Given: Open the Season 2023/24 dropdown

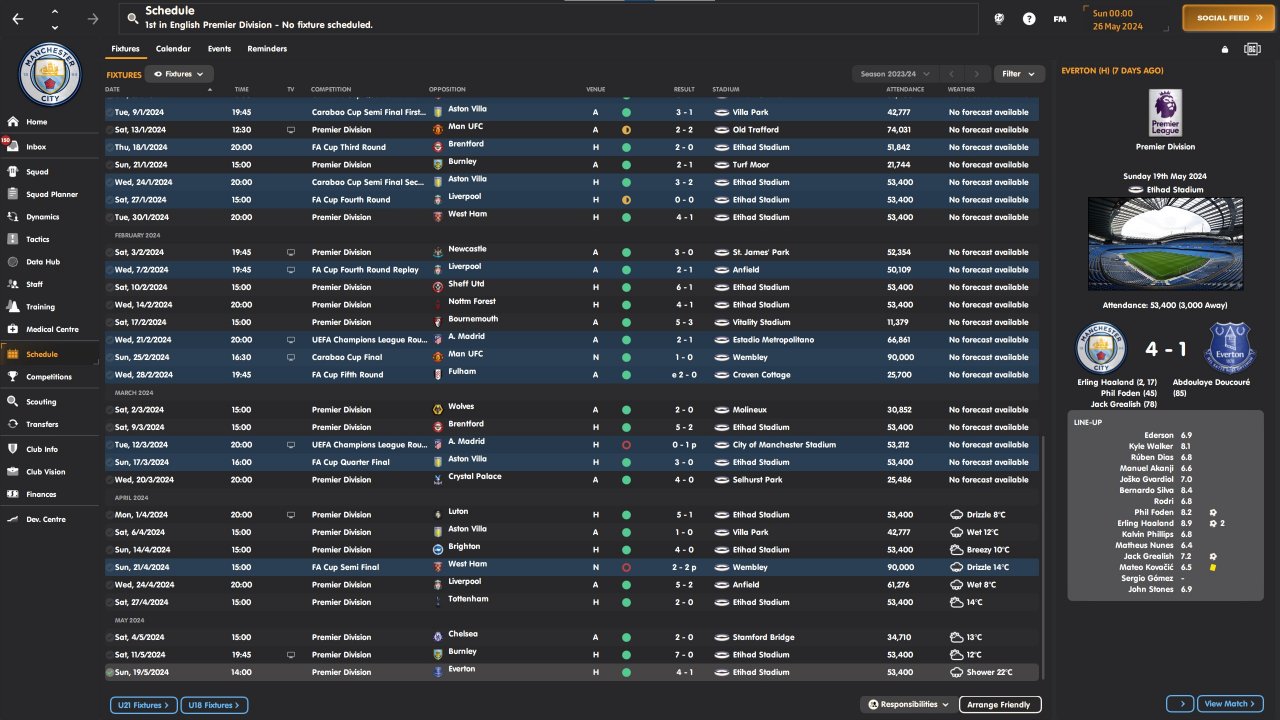Looking at the screenshot, I should 896,74.
